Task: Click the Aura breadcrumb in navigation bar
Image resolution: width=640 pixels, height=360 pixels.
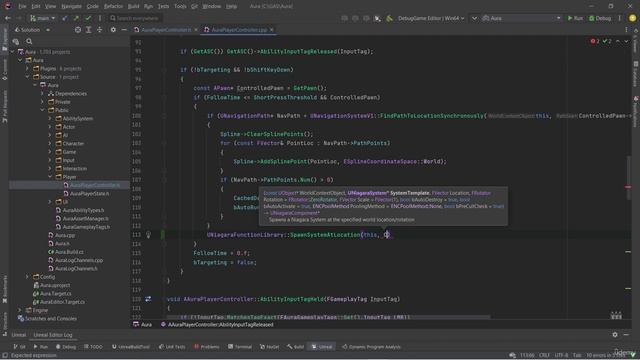Action: point(142,325)
